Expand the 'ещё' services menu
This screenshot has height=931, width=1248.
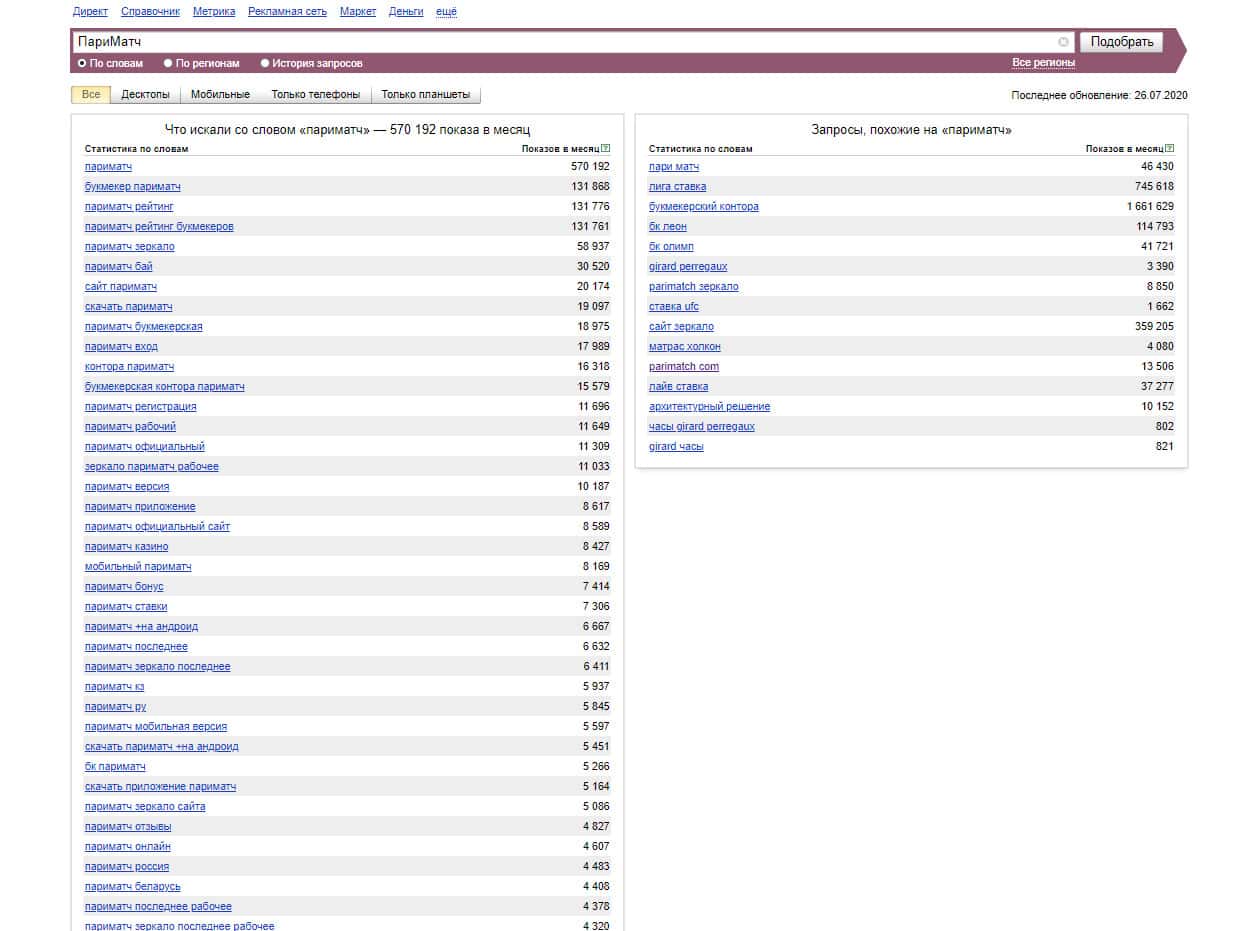point(446,12)
